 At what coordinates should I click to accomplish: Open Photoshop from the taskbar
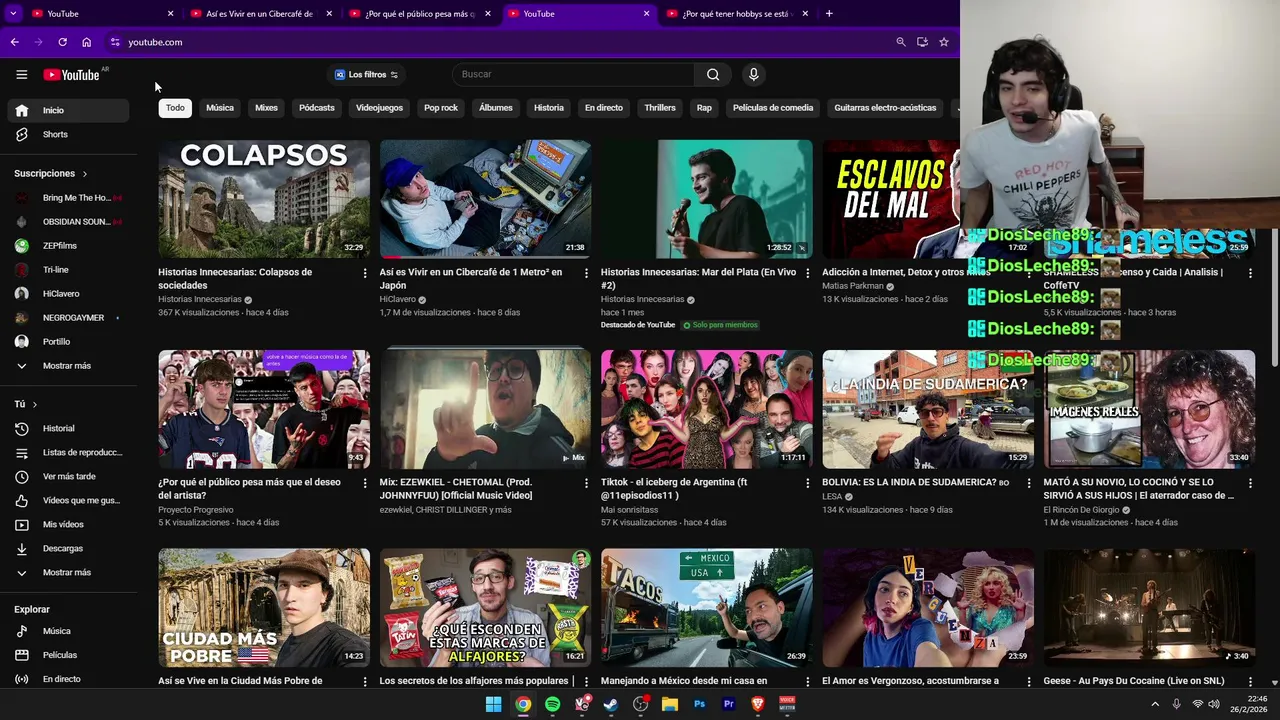click(699, 704)
